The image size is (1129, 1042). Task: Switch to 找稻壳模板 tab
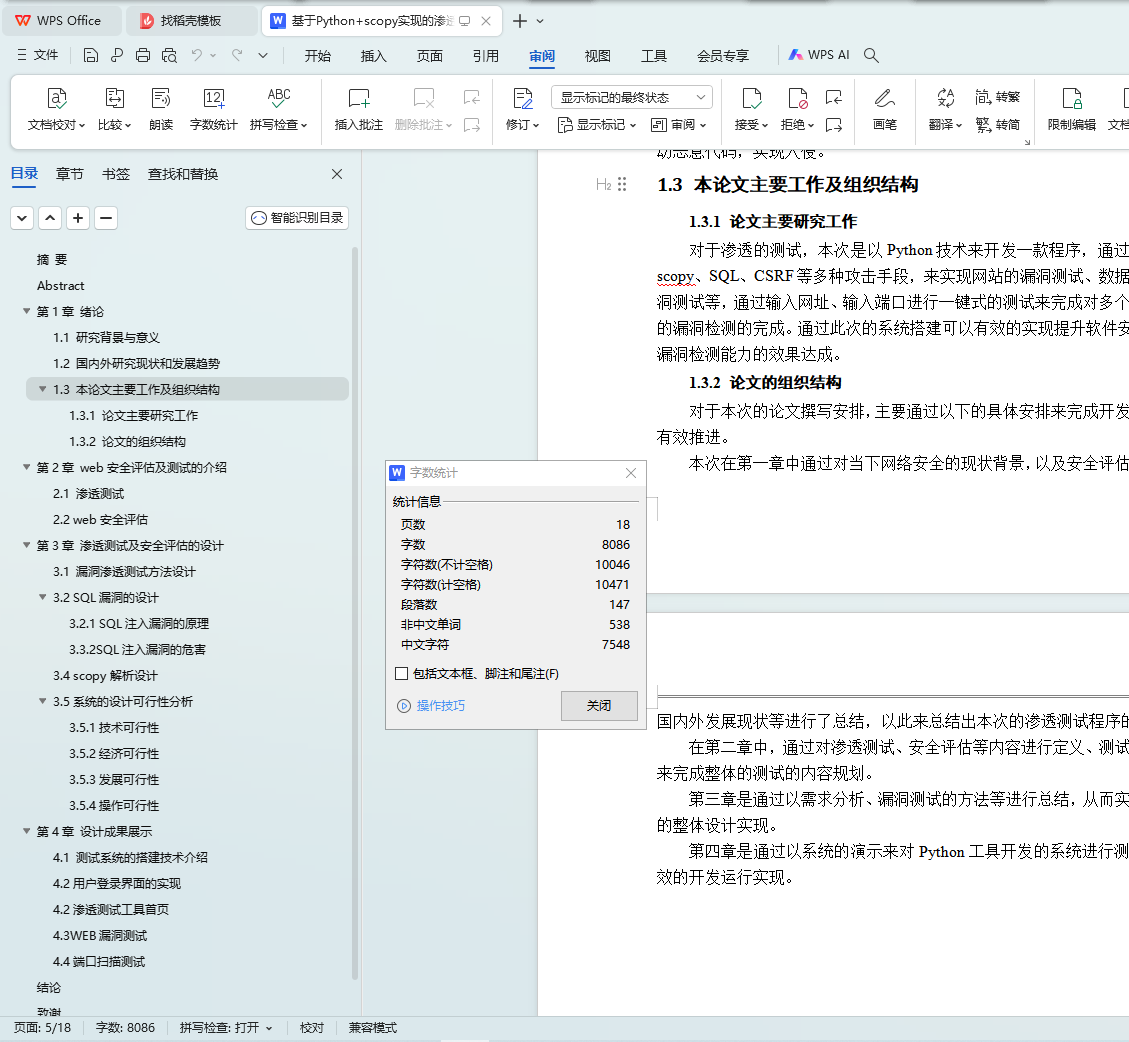click(191, 21)
